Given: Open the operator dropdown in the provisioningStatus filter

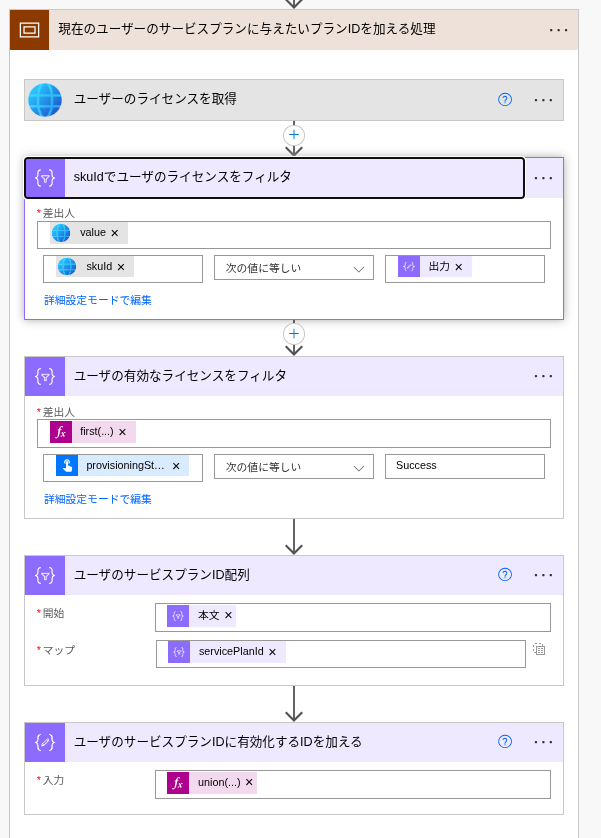Looking at the screenshot, I should [x=294, y=467].
